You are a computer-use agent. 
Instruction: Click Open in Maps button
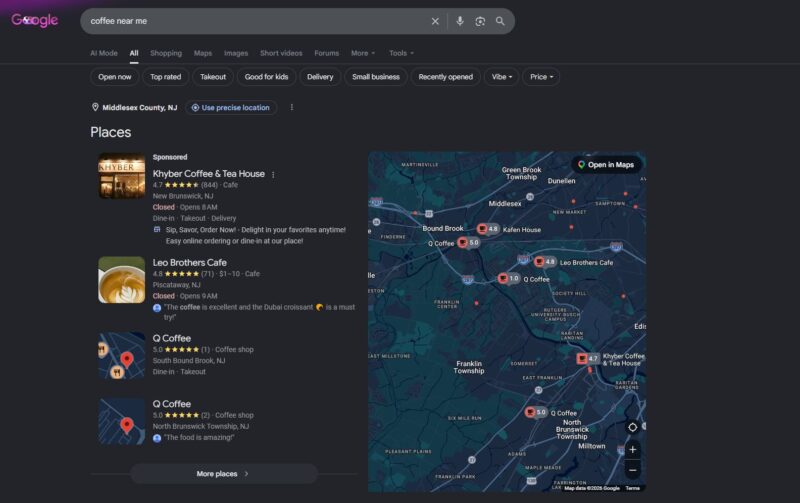pos(606,165)
